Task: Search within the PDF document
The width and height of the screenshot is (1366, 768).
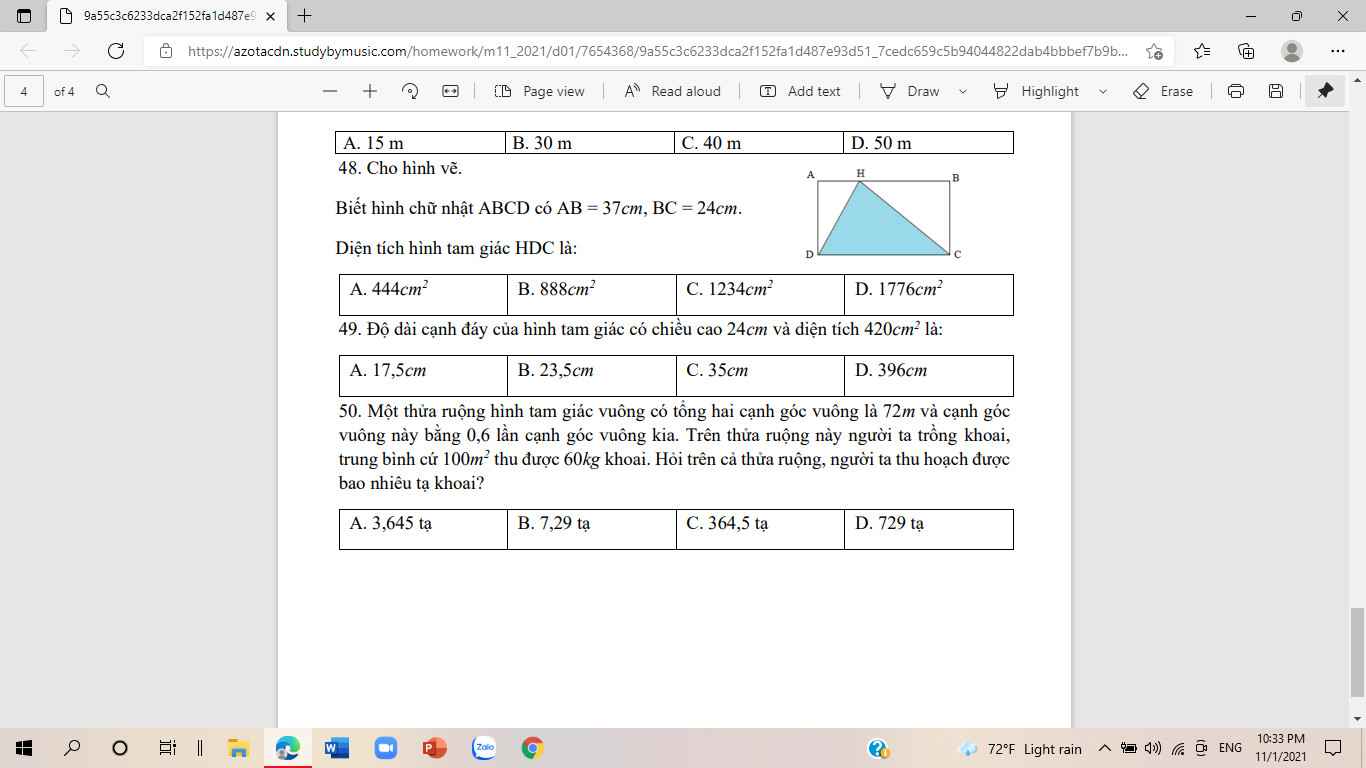Action: pos(102,91)
